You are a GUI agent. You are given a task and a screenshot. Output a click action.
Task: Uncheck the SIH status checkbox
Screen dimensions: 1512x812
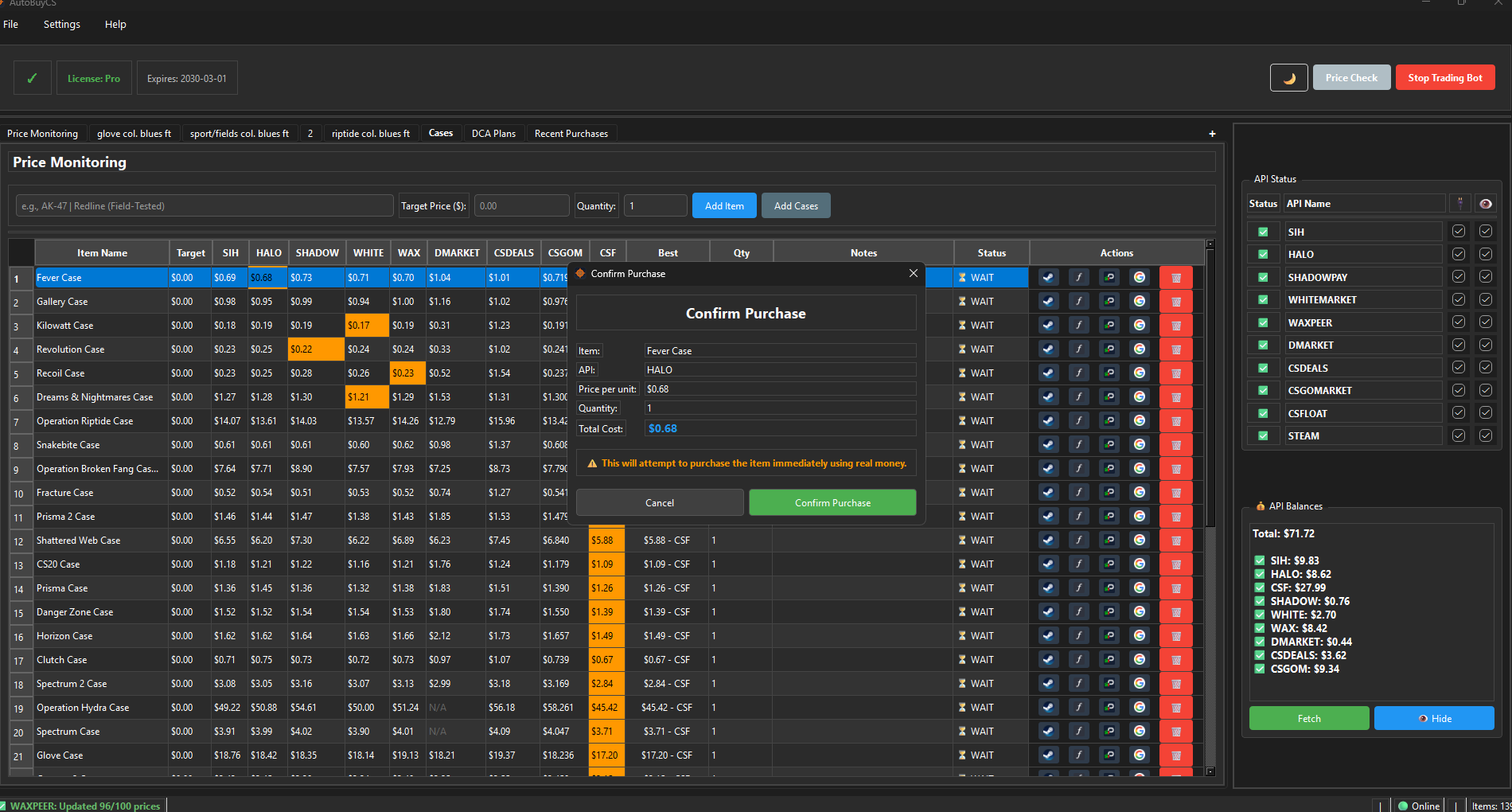click(x=1263, y=232)
